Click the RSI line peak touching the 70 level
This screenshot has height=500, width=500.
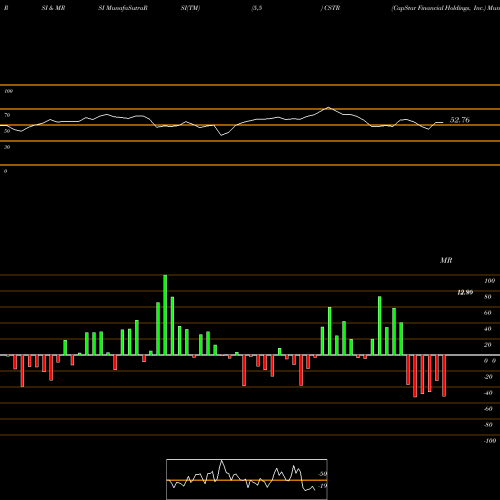pyautogui.click(x=328, y=108)
